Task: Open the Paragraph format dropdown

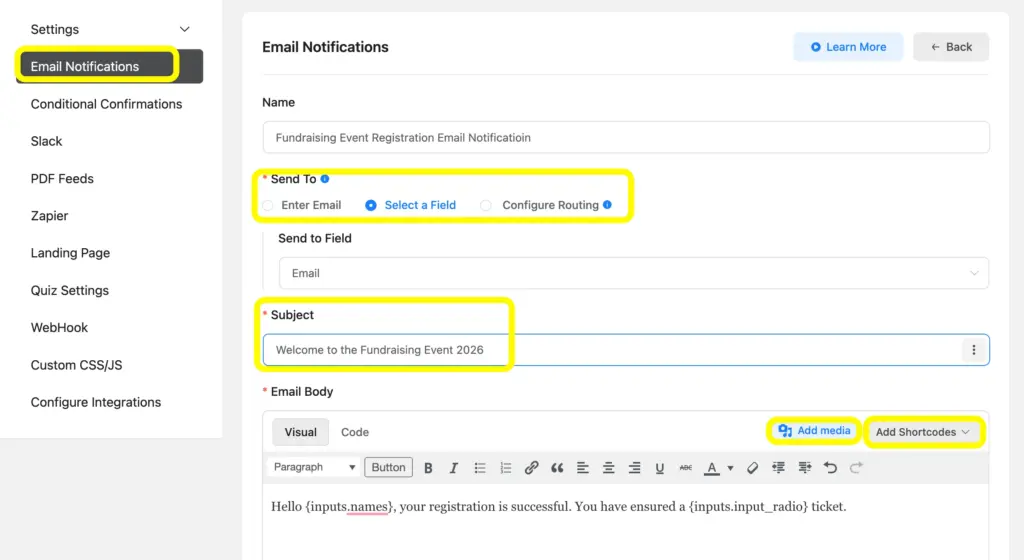Action: [313, 467]
